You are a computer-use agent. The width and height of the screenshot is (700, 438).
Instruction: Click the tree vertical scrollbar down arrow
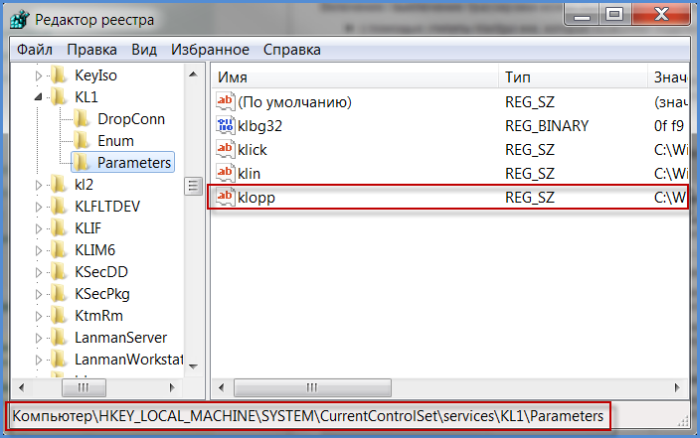[194, 366]
